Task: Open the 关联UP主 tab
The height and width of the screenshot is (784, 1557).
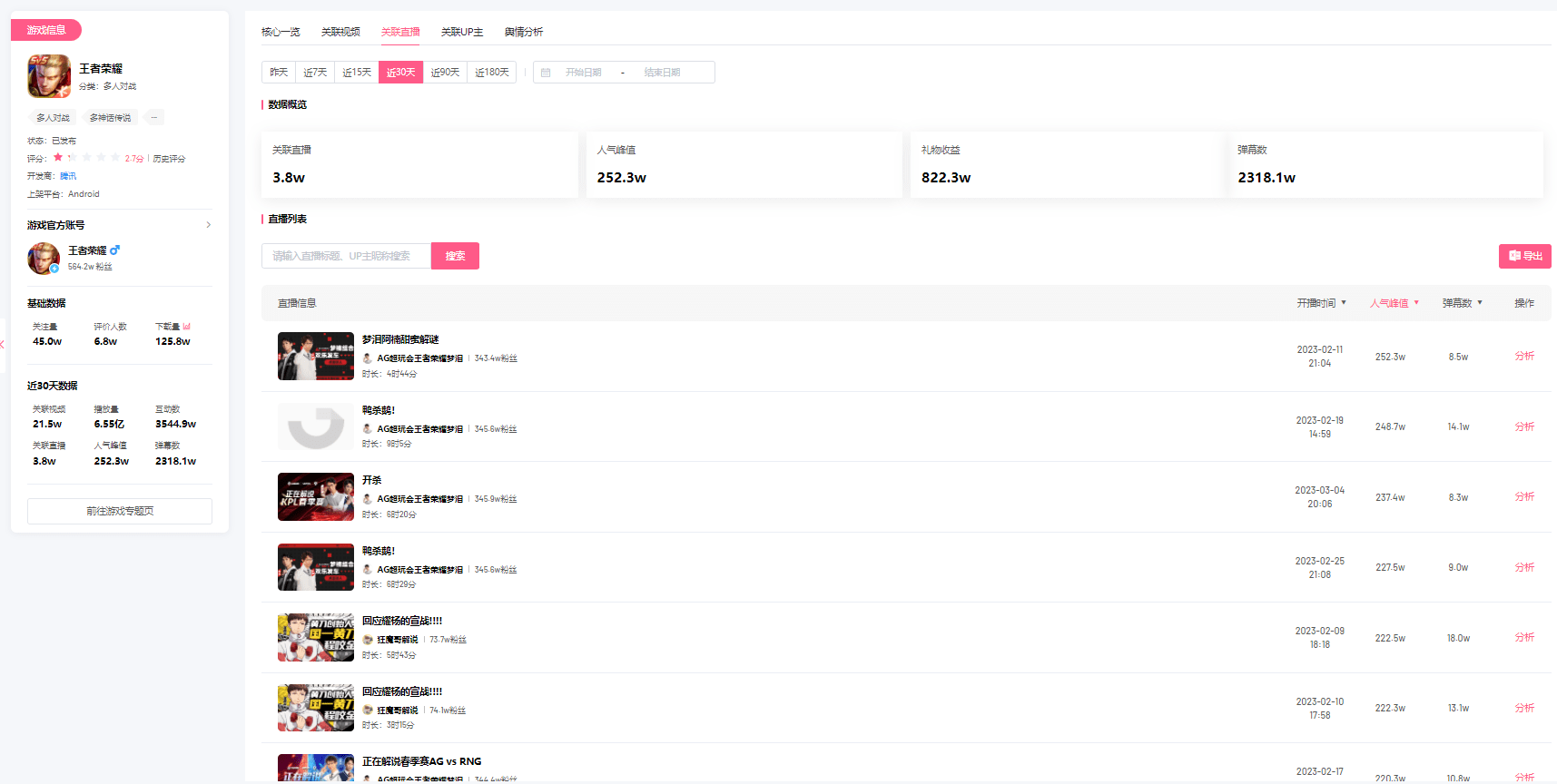Action: [x=462, y=32]
